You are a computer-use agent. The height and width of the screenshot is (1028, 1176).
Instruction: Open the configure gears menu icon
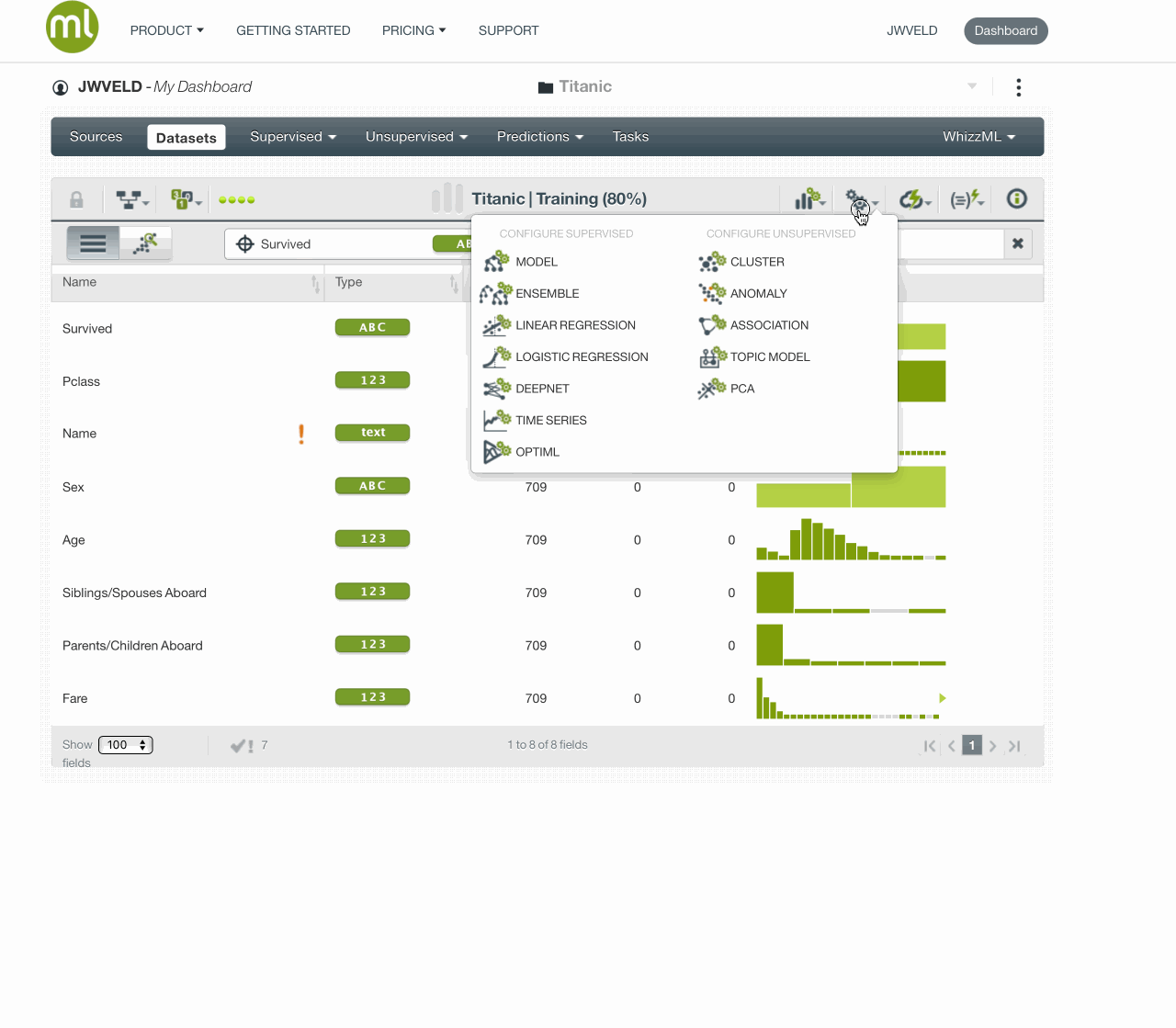click(861, 199)
